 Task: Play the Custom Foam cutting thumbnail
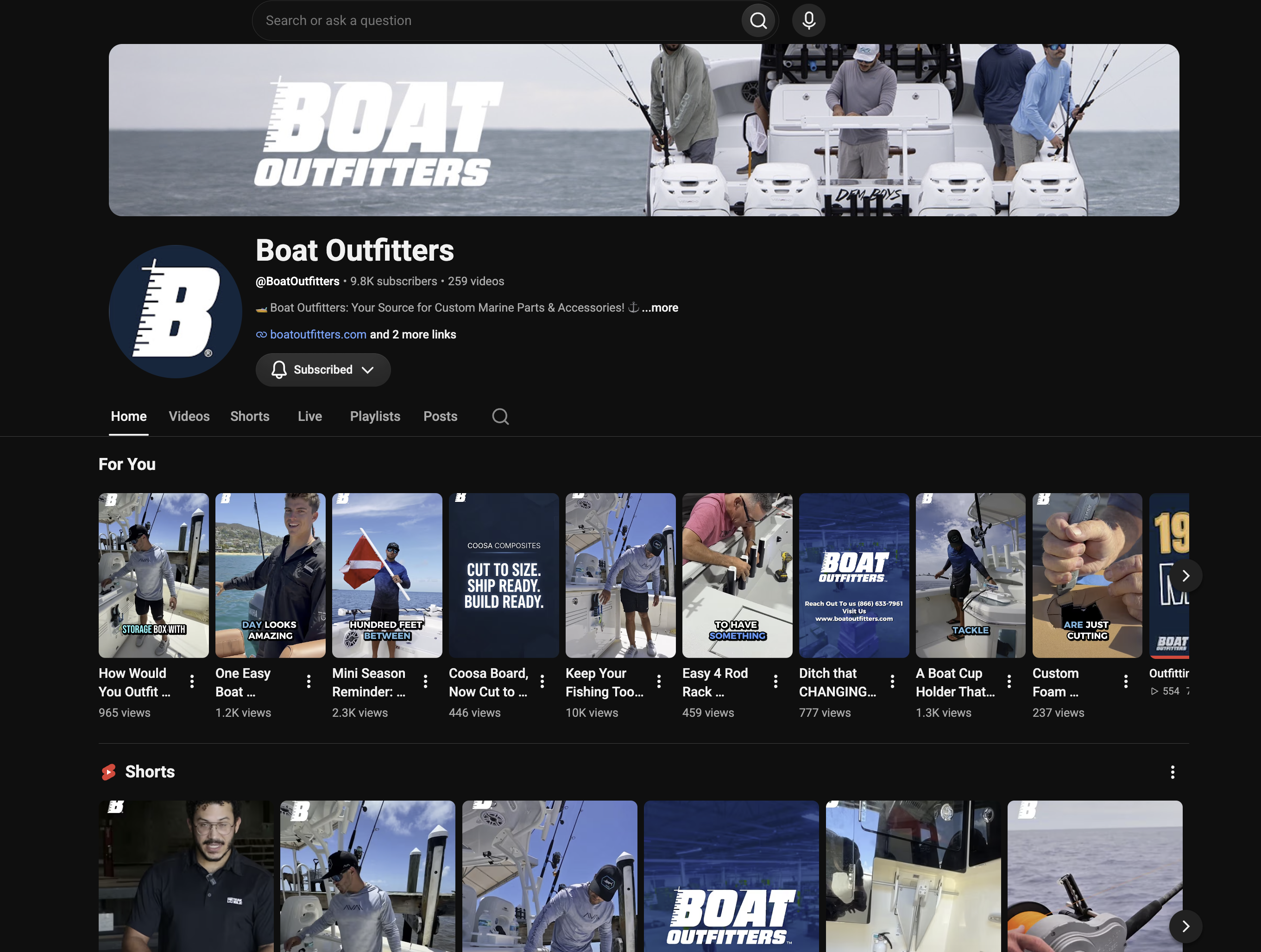[1087, 576]
